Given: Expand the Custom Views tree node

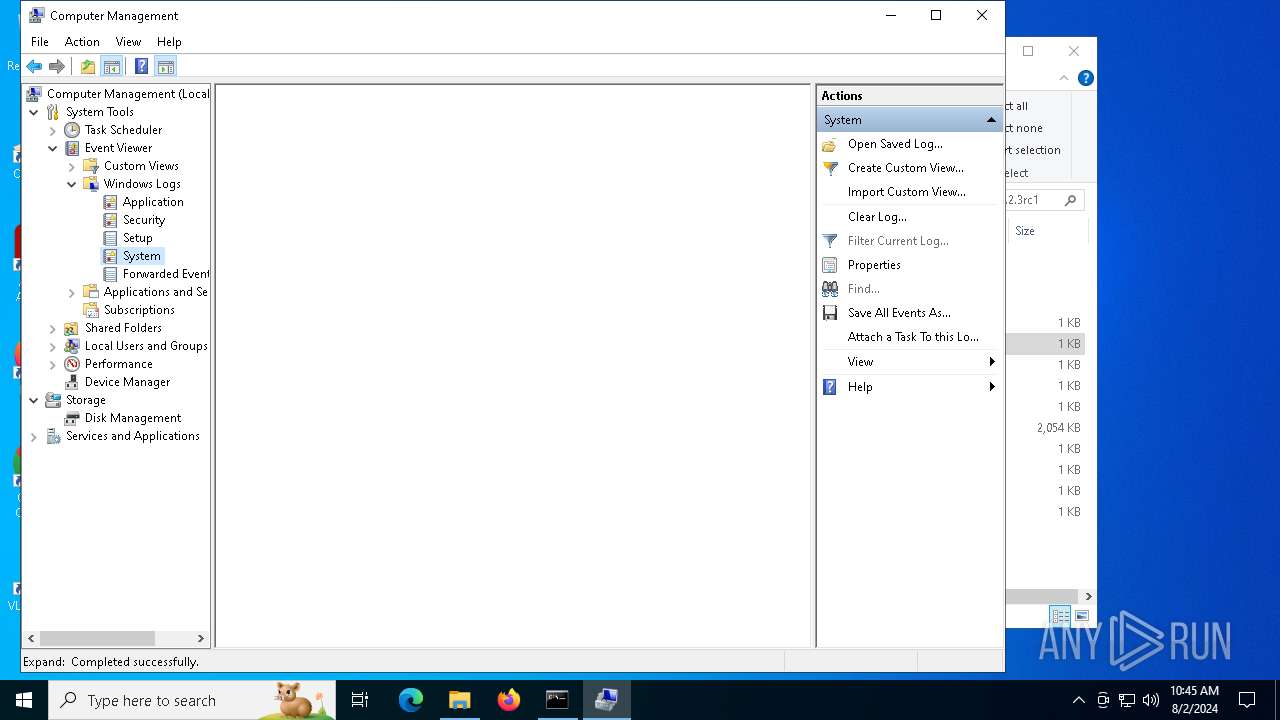Looking at the screenshot, I should [x=72, y=166].
